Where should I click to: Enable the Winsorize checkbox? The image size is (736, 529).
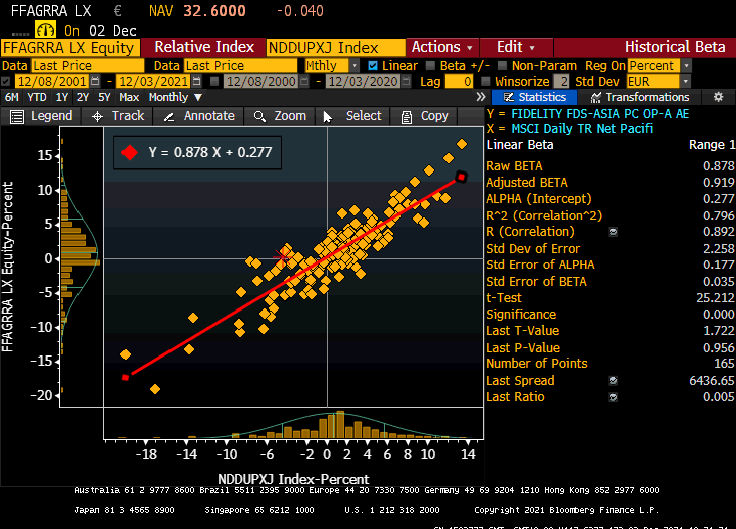pyautogui.click(x=486, y=81)
